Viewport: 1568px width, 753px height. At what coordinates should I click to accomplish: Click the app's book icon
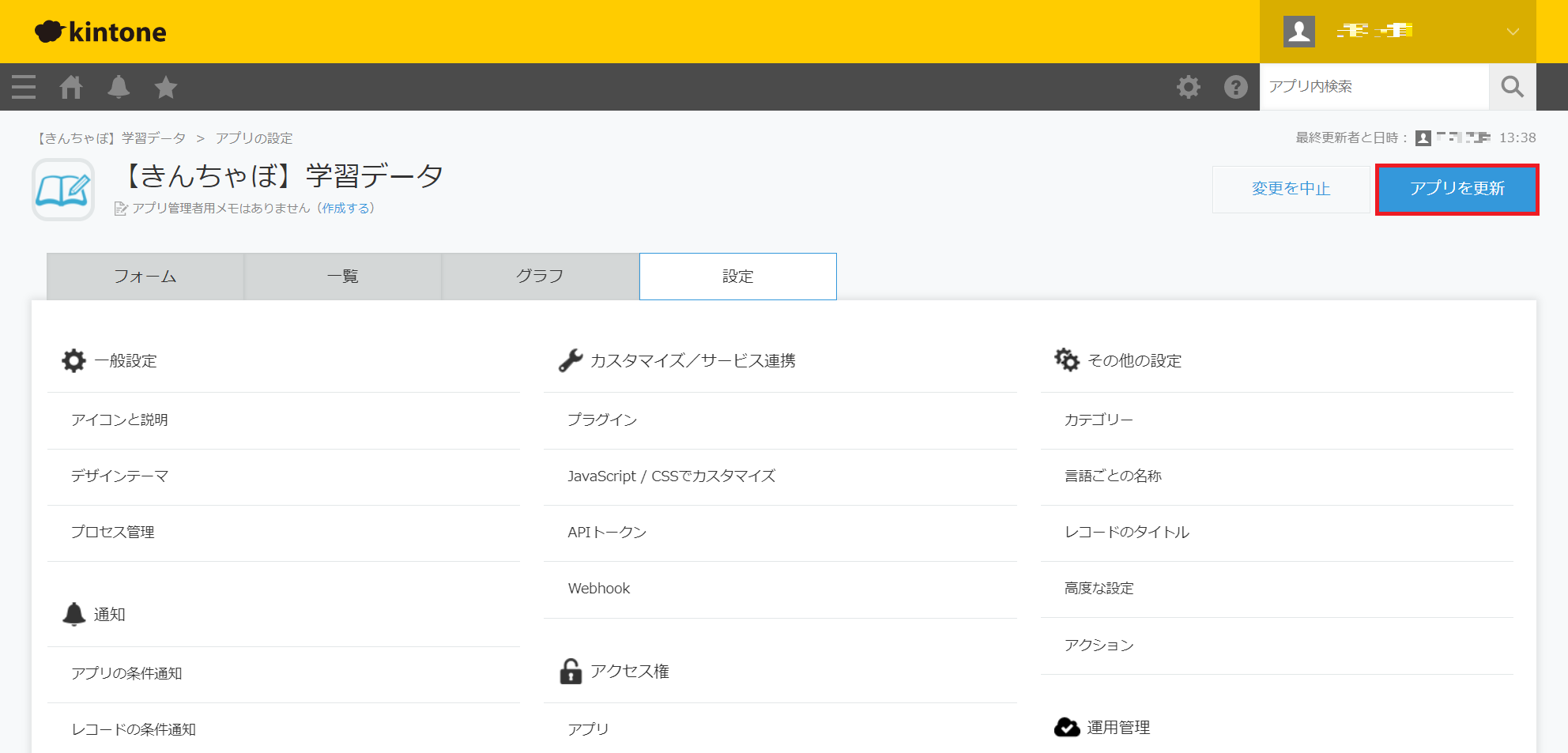tap(63, 190)
